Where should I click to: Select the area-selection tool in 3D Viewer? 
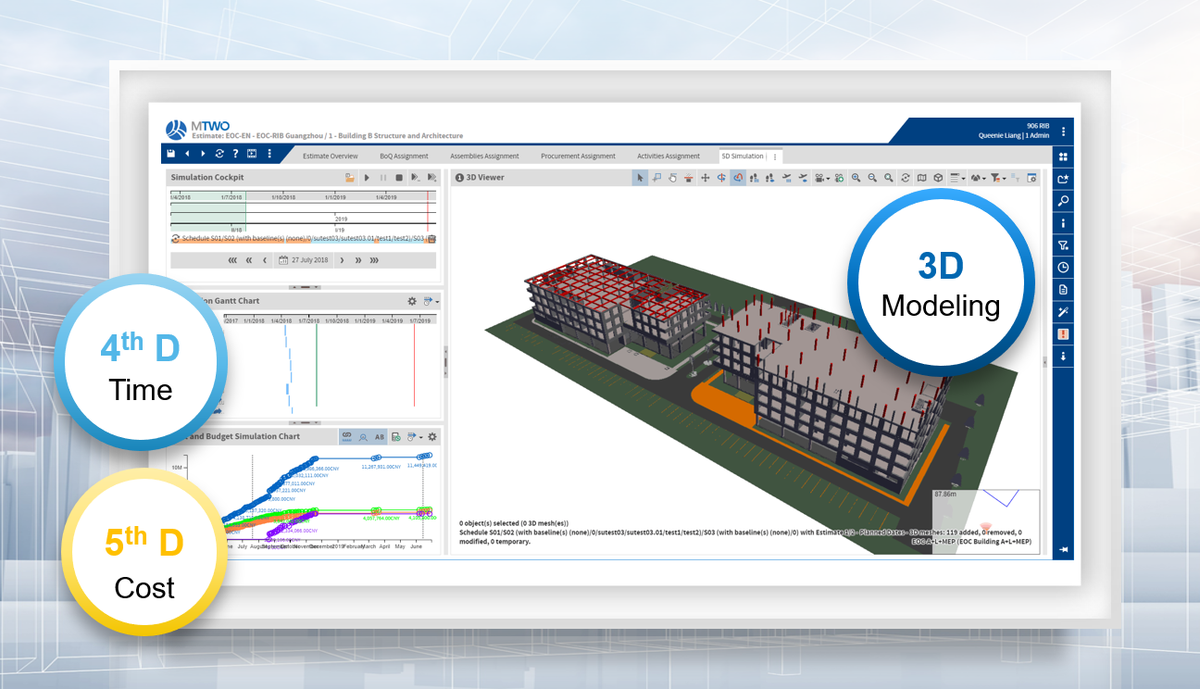[657, 178]
